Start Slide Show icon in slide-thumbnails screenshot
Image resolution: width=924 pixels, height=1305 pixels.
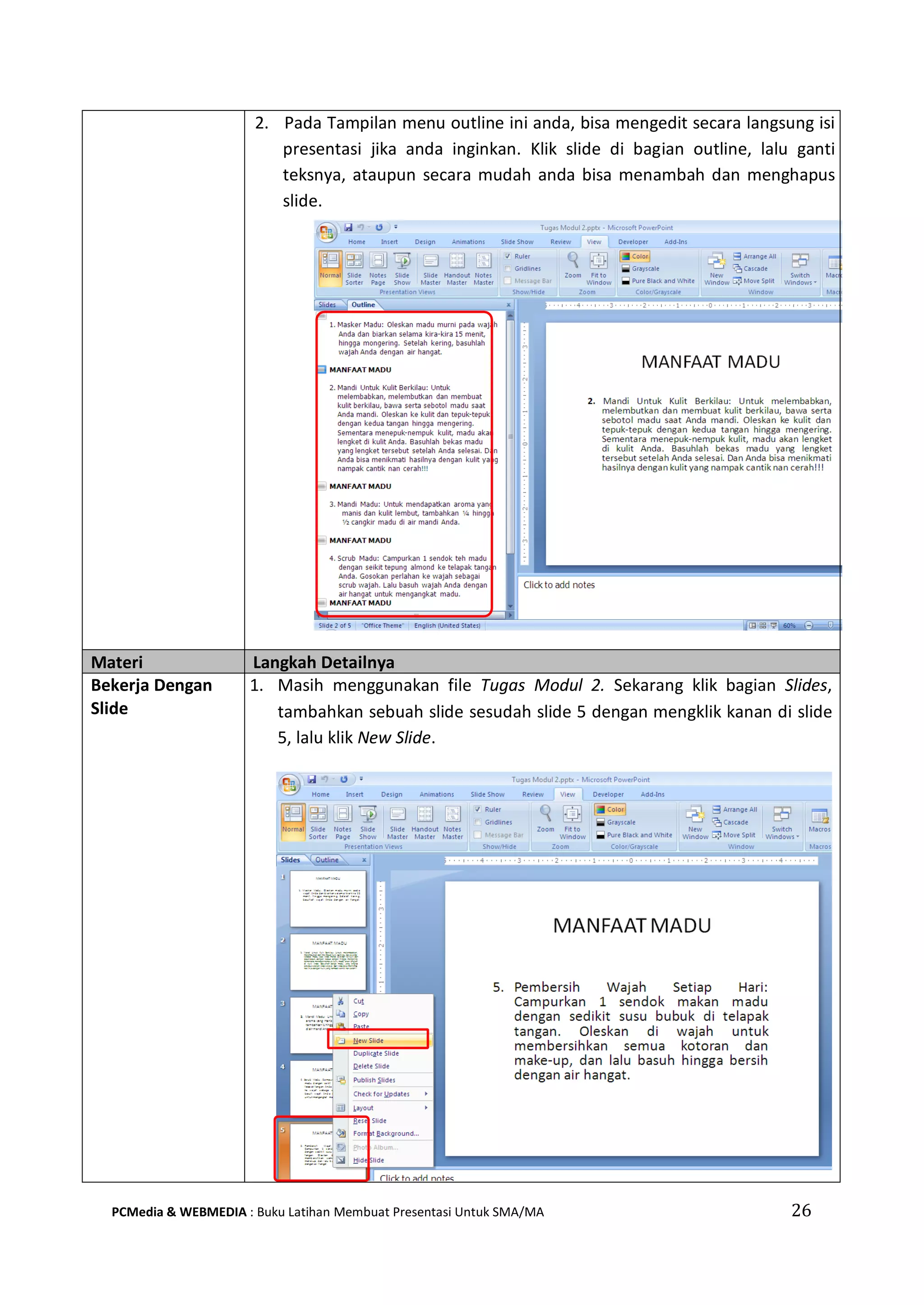click(368, 822)
